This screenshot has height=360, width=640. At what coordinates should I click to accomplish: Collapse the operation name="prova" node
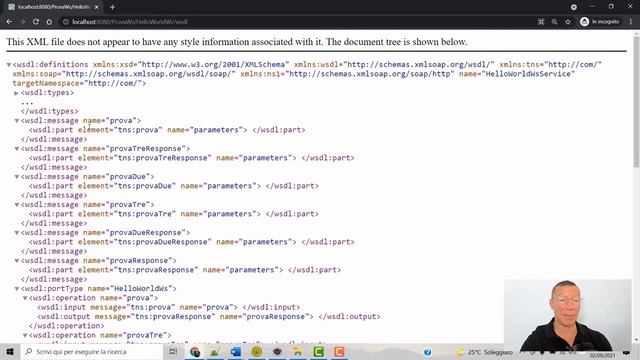tap(25, 298)
